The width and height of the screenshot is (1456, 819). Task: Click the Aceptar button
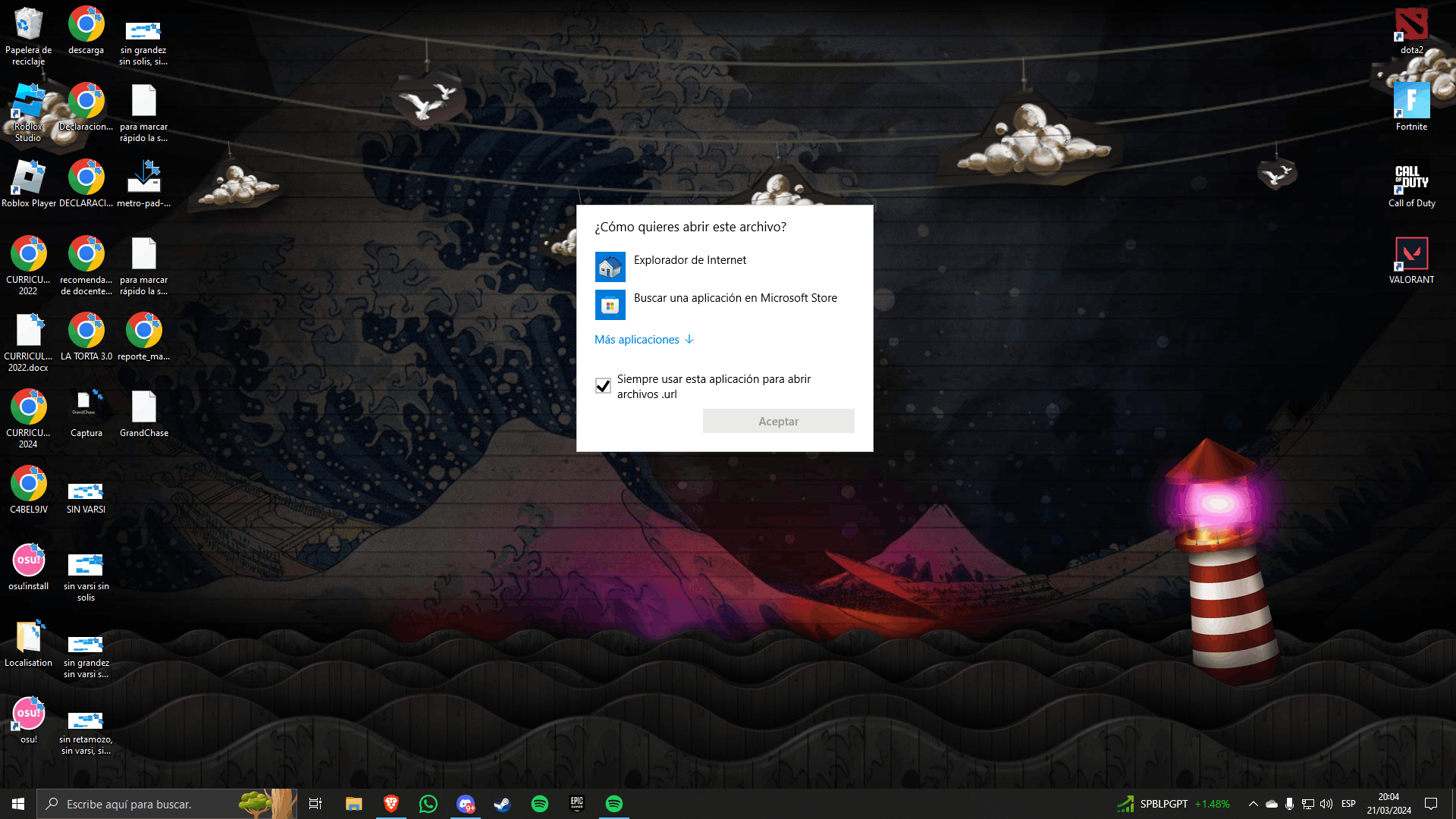tap(778, 422)
